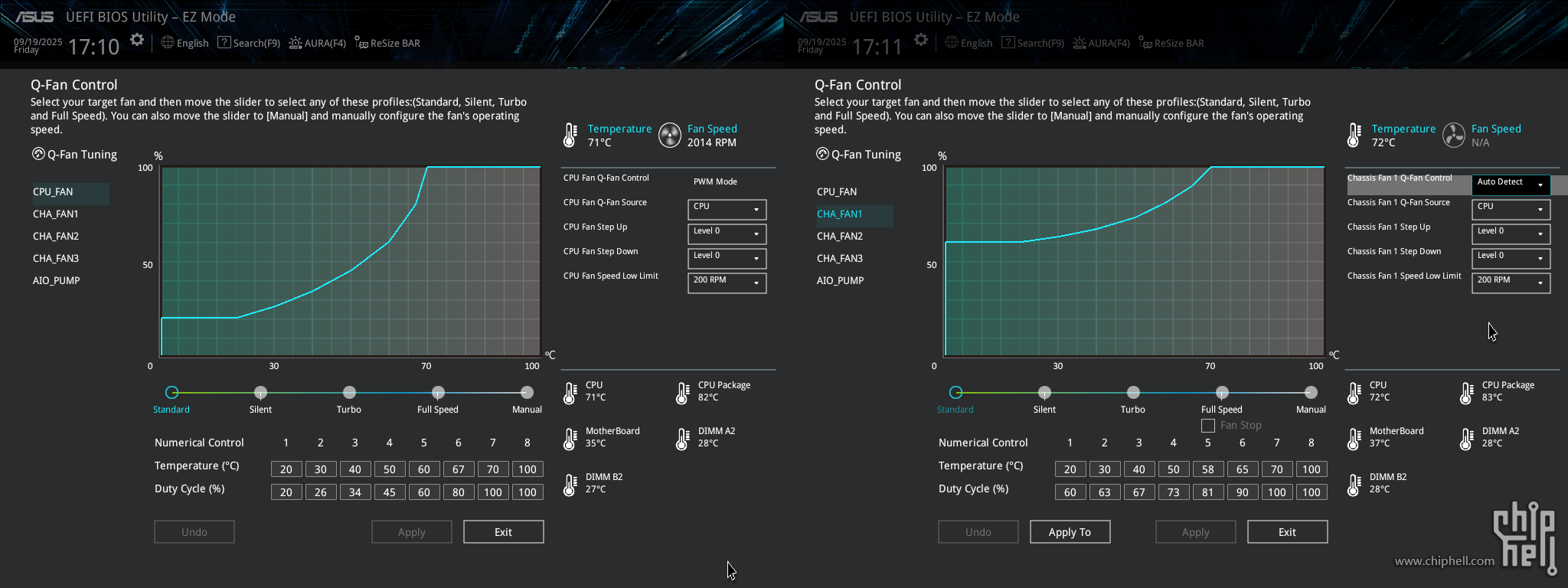Open Chassis Fan 1 Speed Low Limit dropdown

coord(1511,283)
